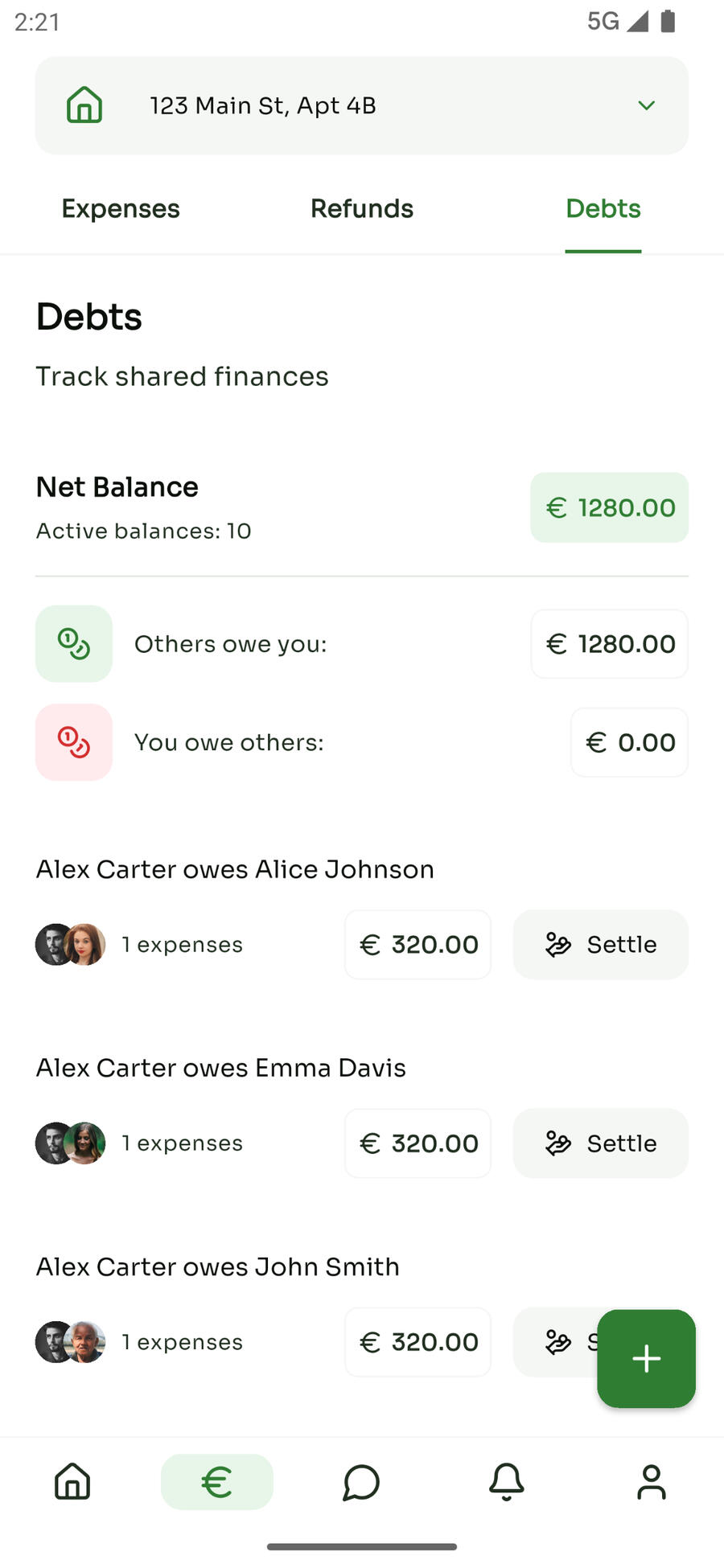Go to Home in the bottom navigation
The height and width of the screenshot is (1568, 724).
(x=72, y=1482)
